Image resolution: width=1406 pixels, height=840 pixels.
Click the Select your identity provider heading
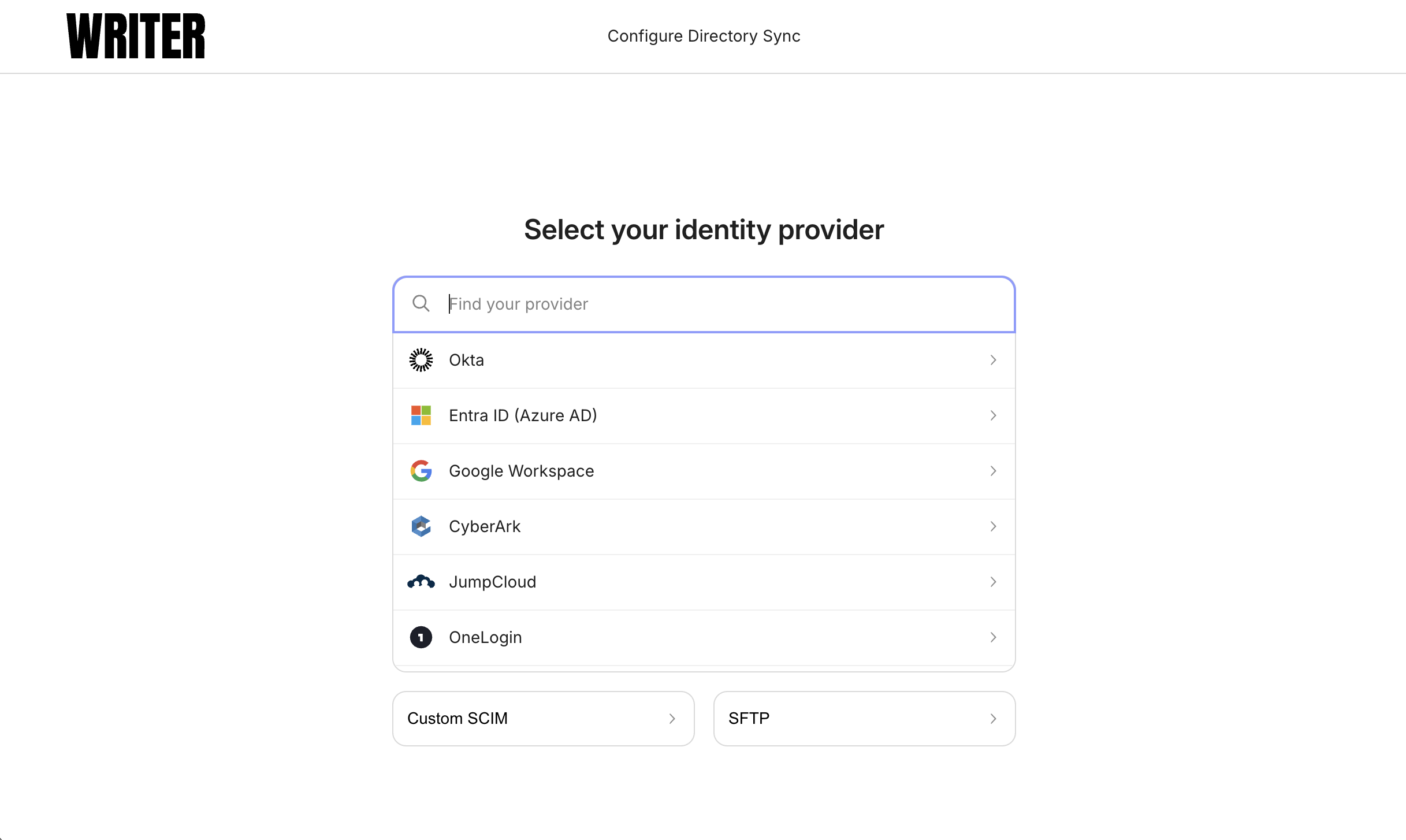coord(704,230)
